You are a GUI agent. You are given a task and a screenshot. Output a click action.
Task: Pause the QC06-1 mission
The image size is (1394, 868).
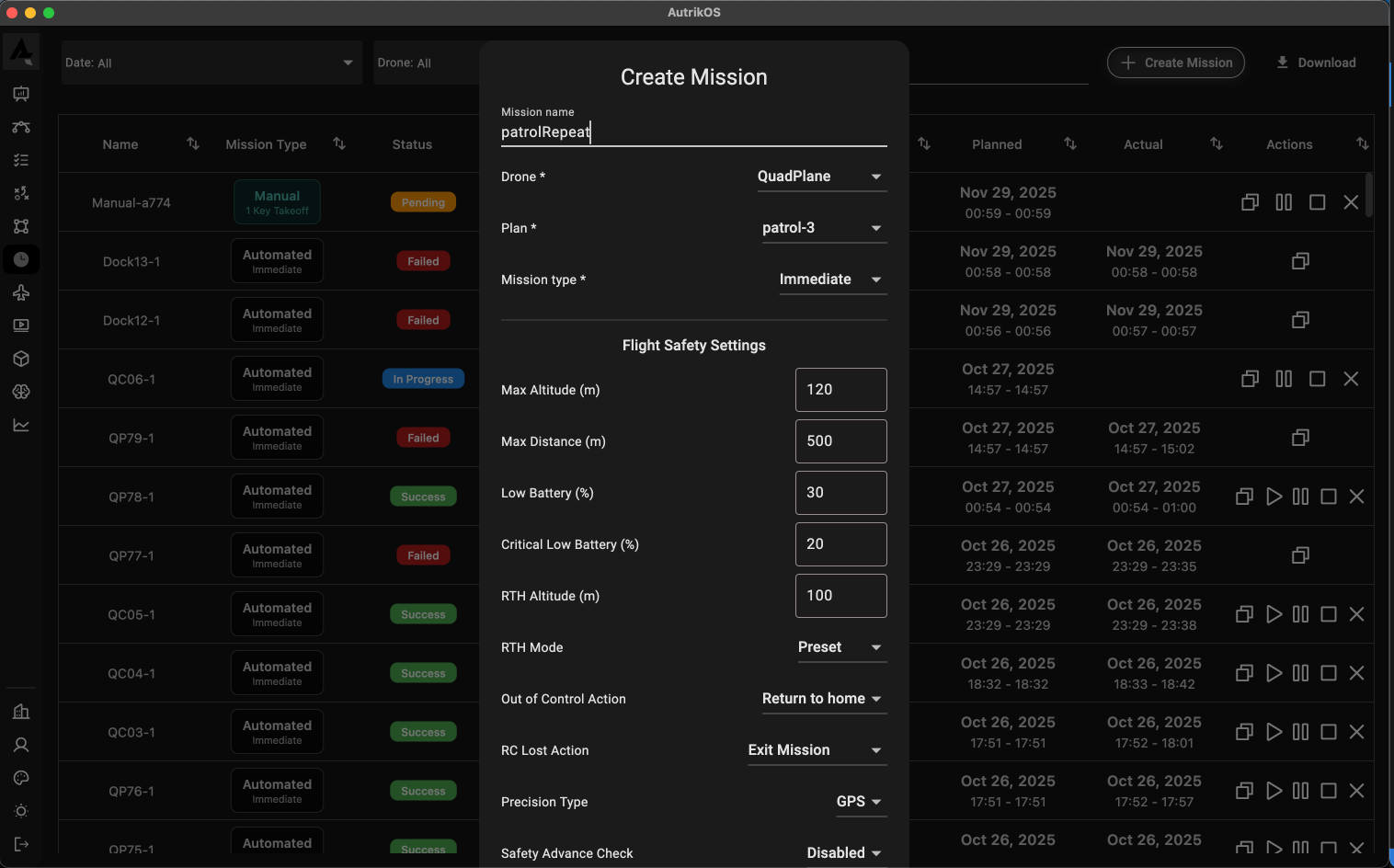(1284, 379)
